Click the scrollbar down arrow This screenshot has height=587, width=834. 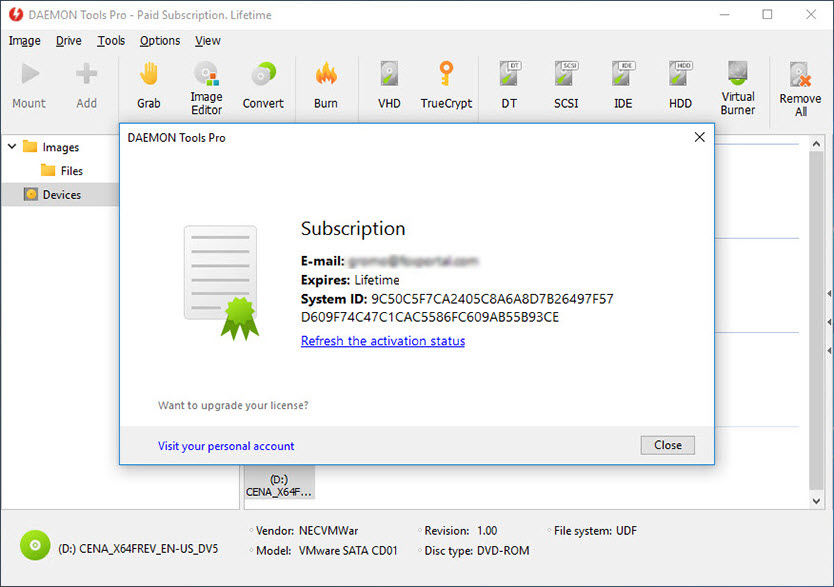coord(816,501)
